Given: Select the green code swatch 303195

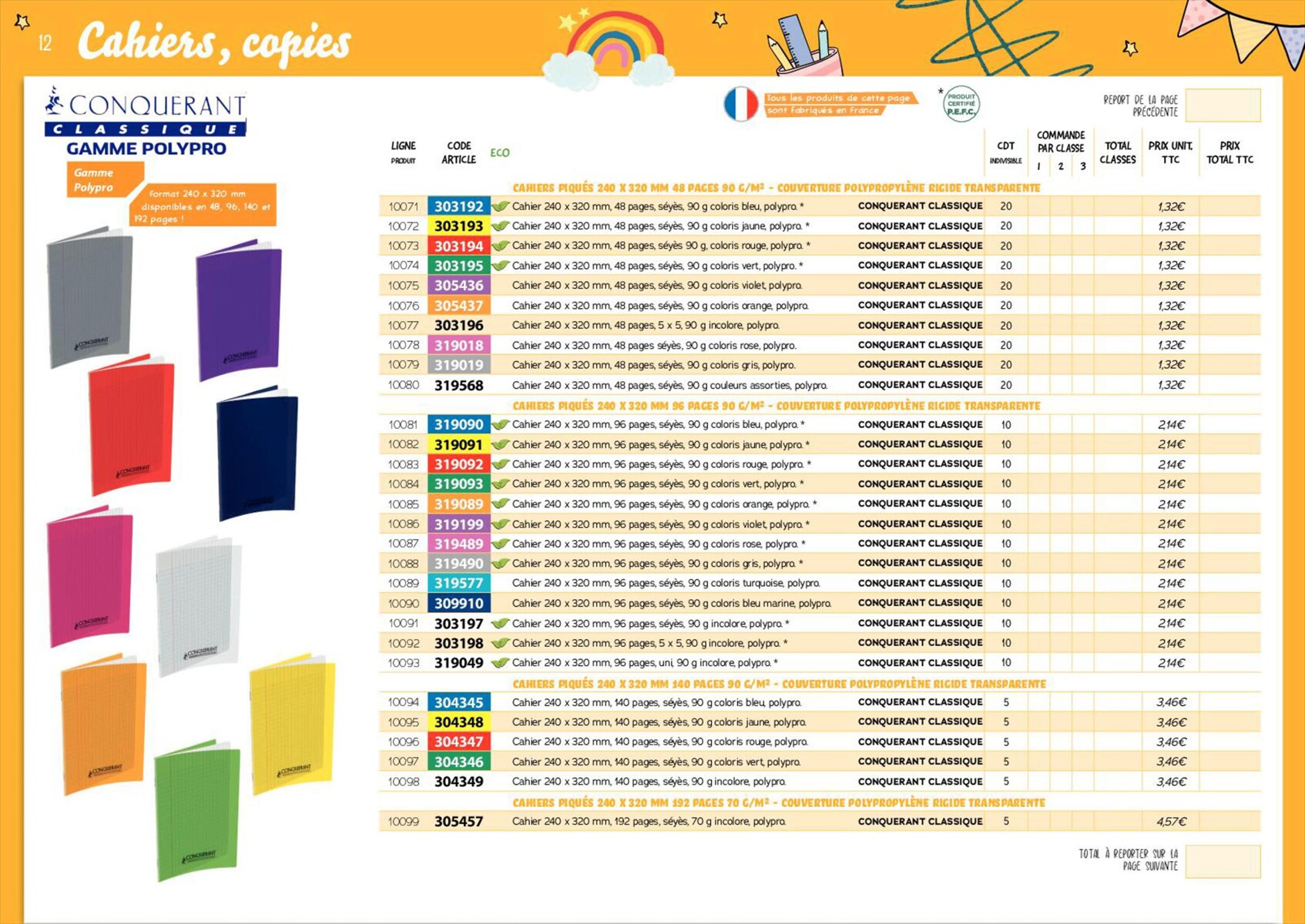Looking at the screenshot, I should click(x=459, y=266).
